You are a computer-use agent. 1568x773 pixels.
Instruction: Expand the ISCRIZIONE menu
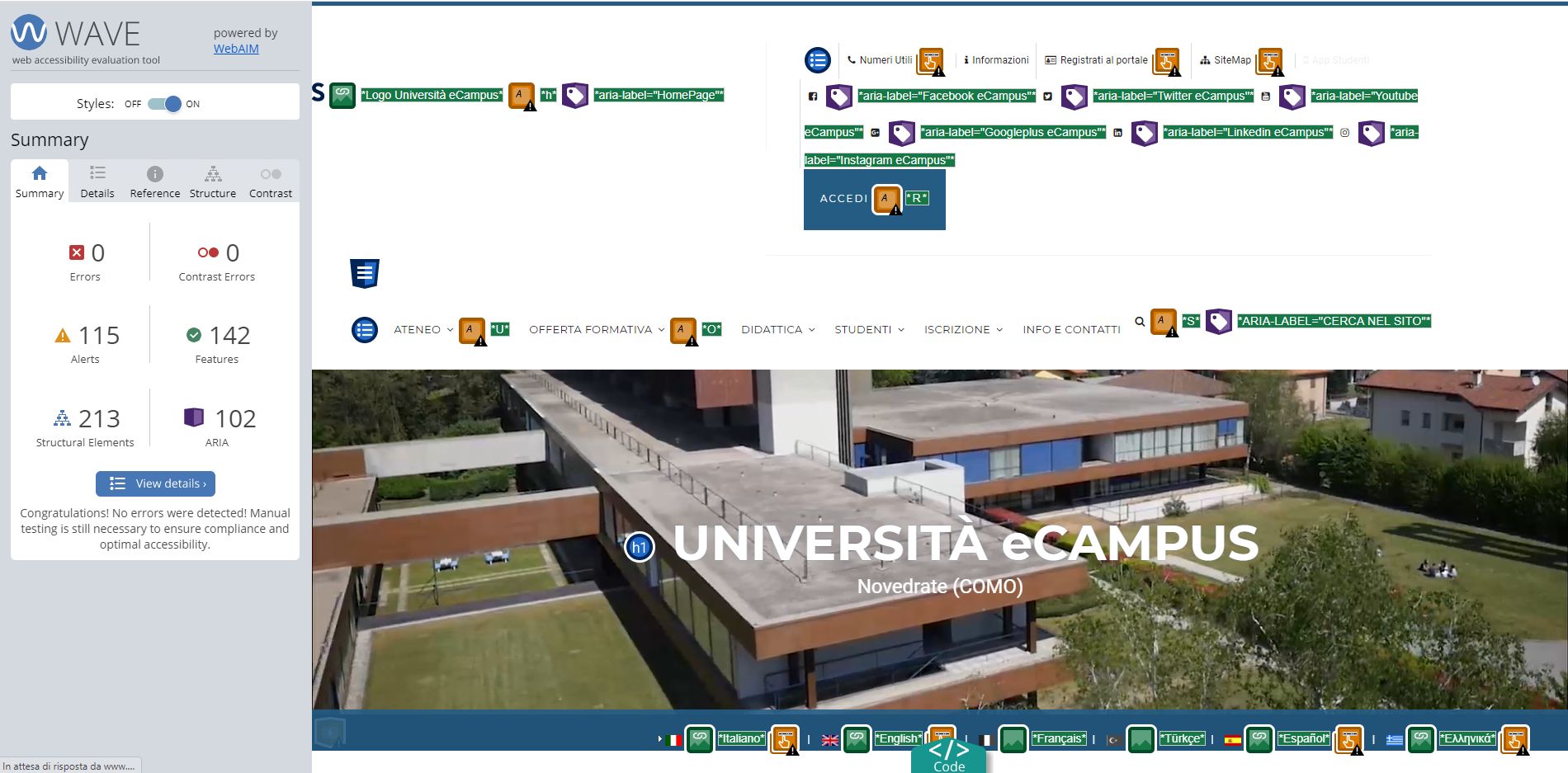pos(964,329)
